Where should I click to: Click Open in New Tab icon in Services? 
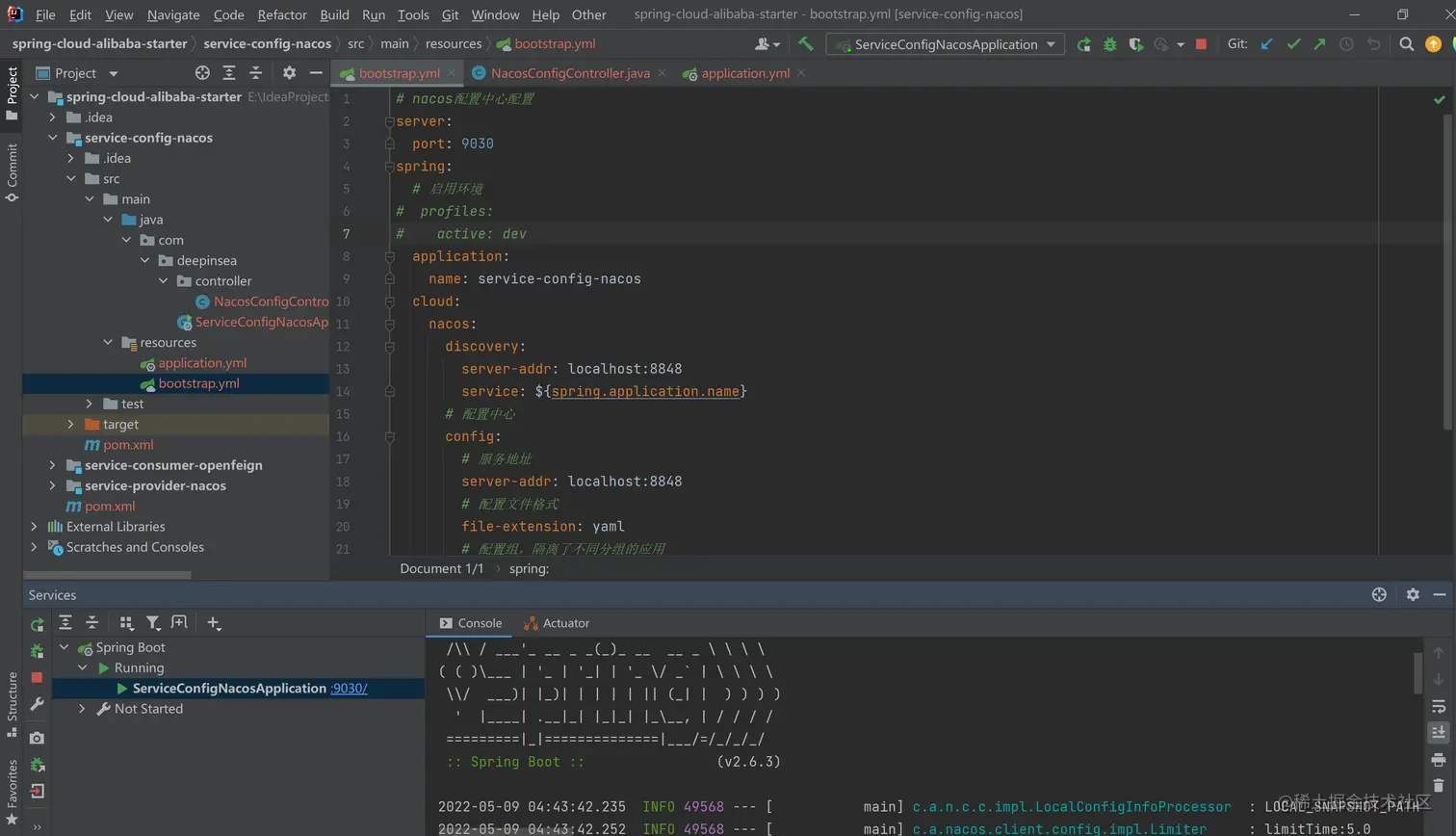coord(179,623)
